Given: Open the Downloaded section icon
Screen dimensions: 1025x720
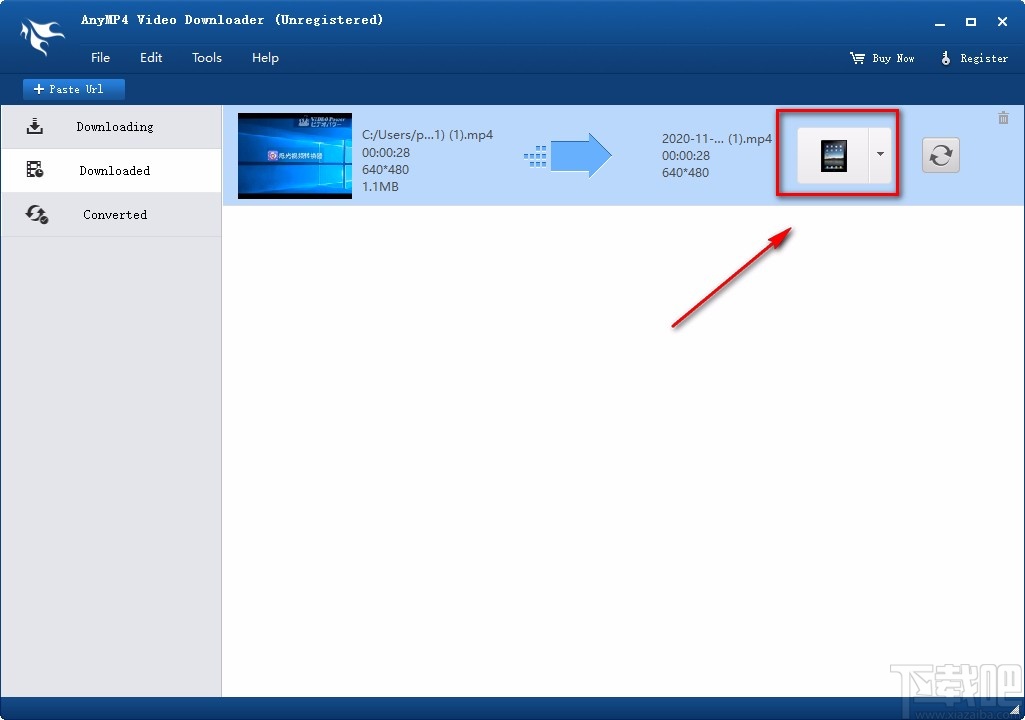Looking at the screenshot, I should point(36,170).
